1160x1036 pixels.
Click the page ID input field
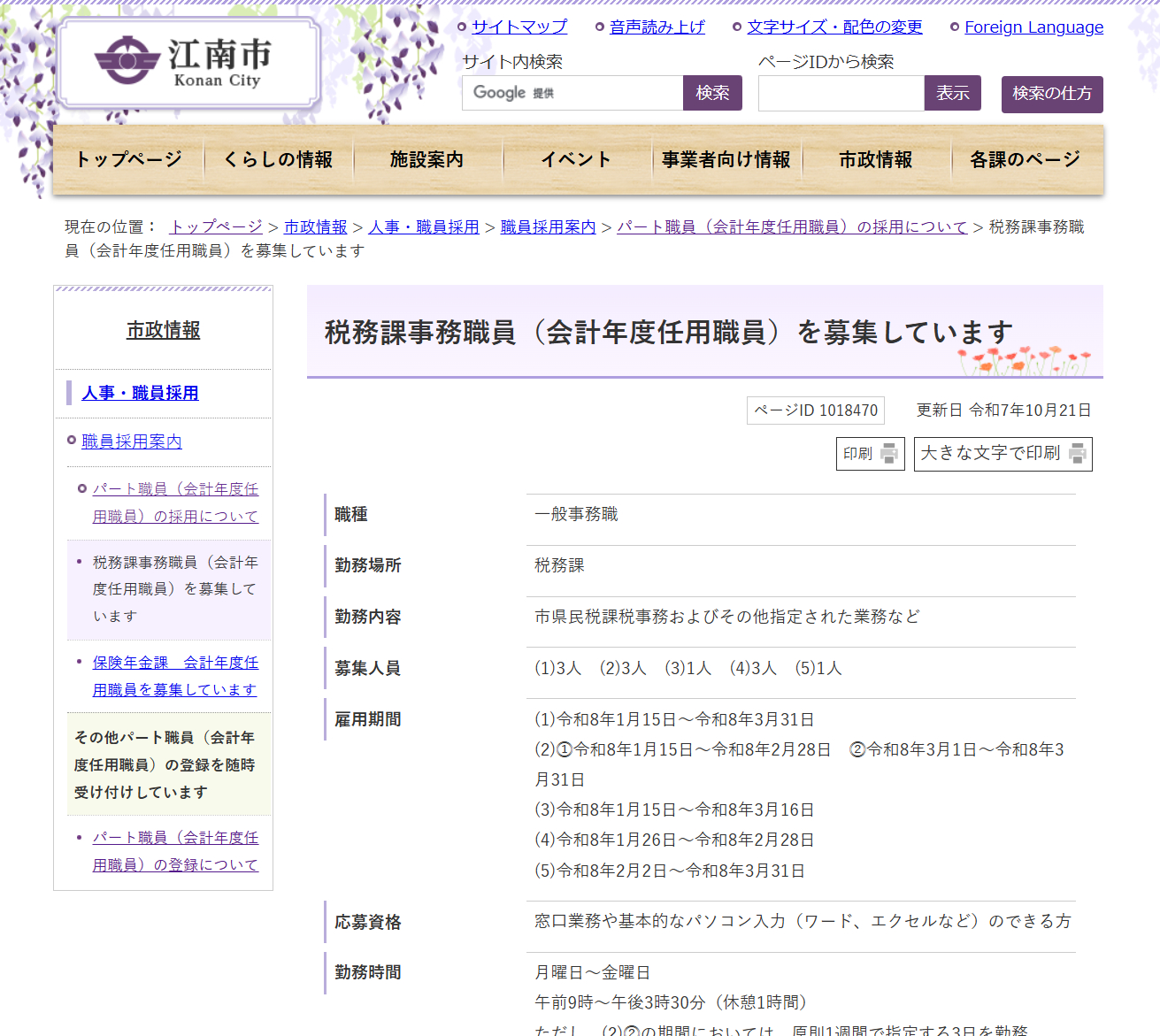[x=841, y=93]
